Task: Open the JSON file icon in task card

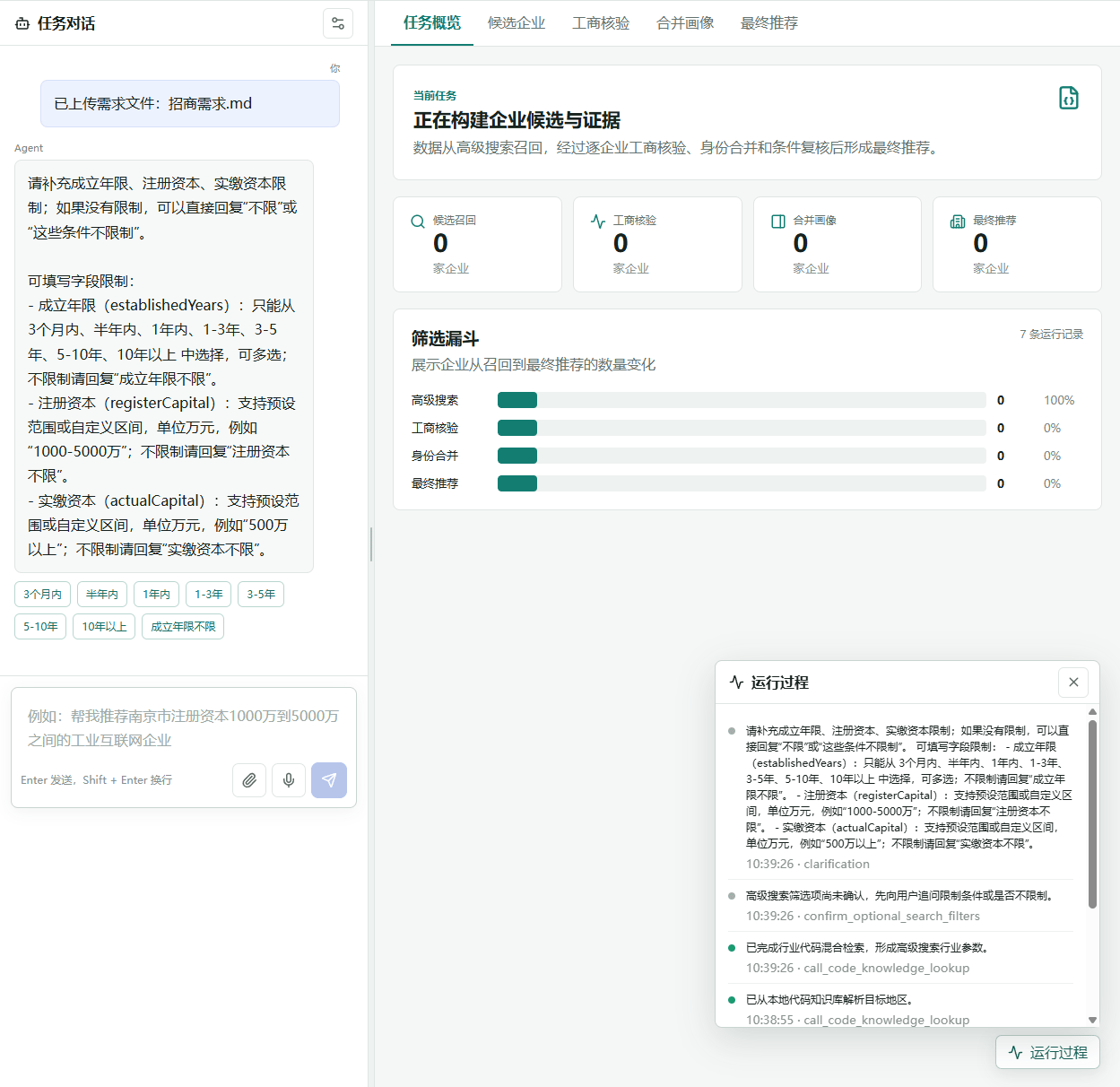Action: pyautogui.click(x=1069, y=98)
